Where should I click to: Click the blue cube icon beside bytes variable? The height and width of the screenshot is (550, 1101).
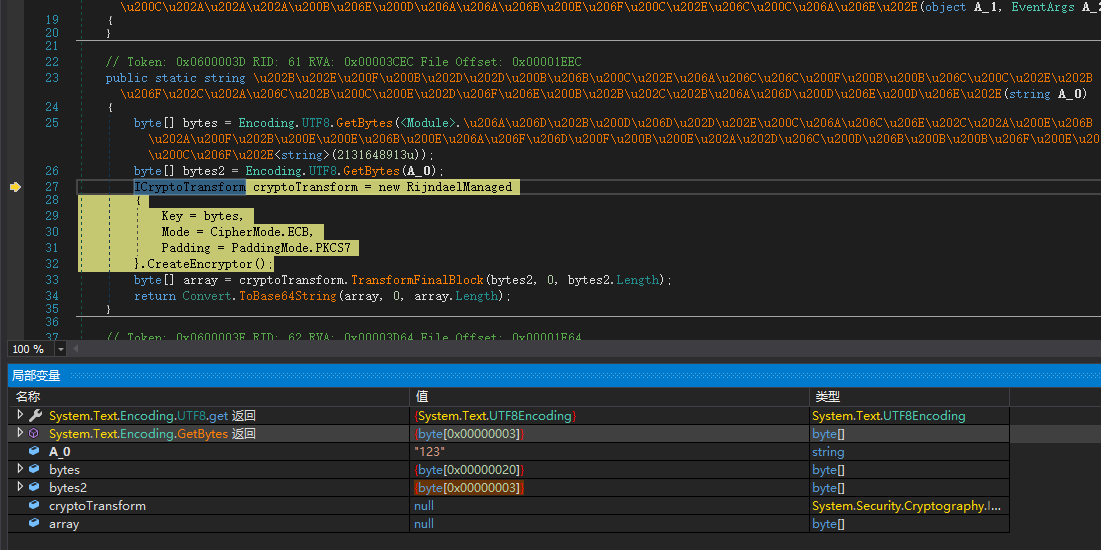tap(35, 470)
